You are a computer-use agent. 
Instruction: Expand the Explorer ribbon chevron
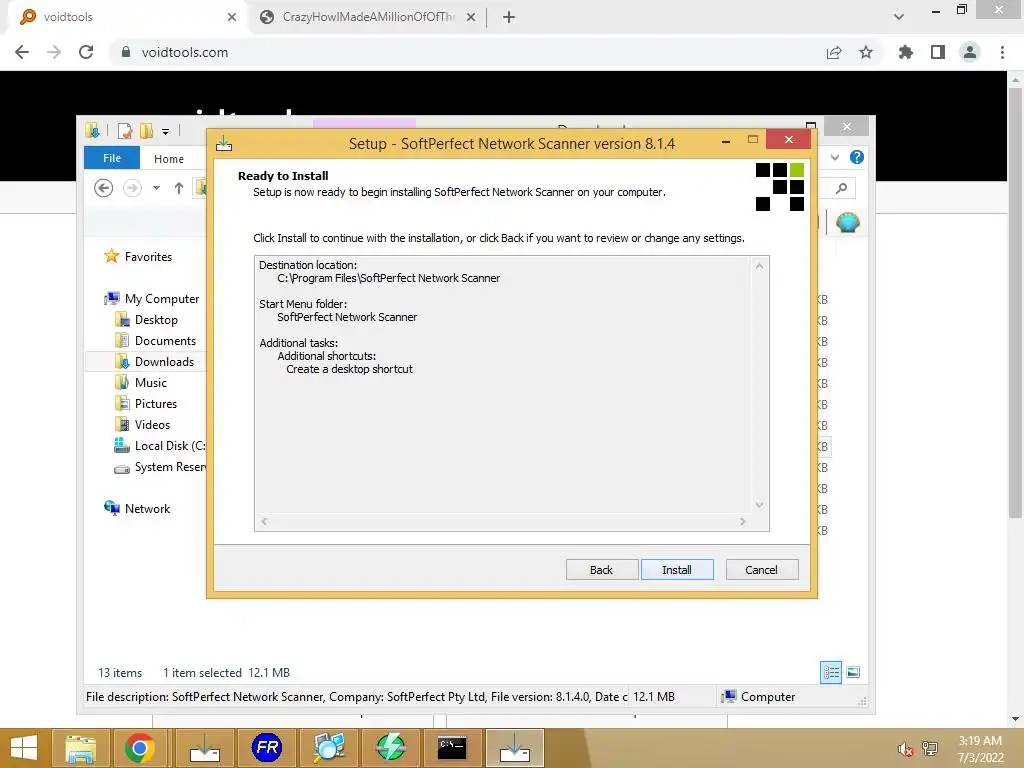835,157
